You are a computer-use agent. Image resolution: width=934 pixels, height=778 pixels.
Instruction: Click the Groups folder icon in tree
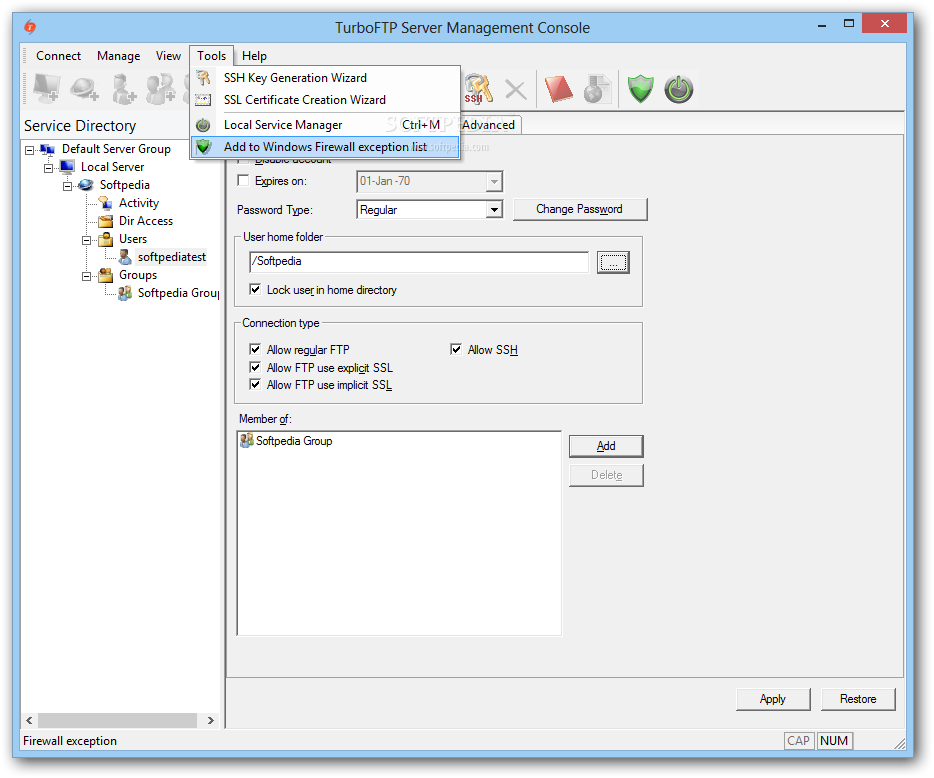105,275
